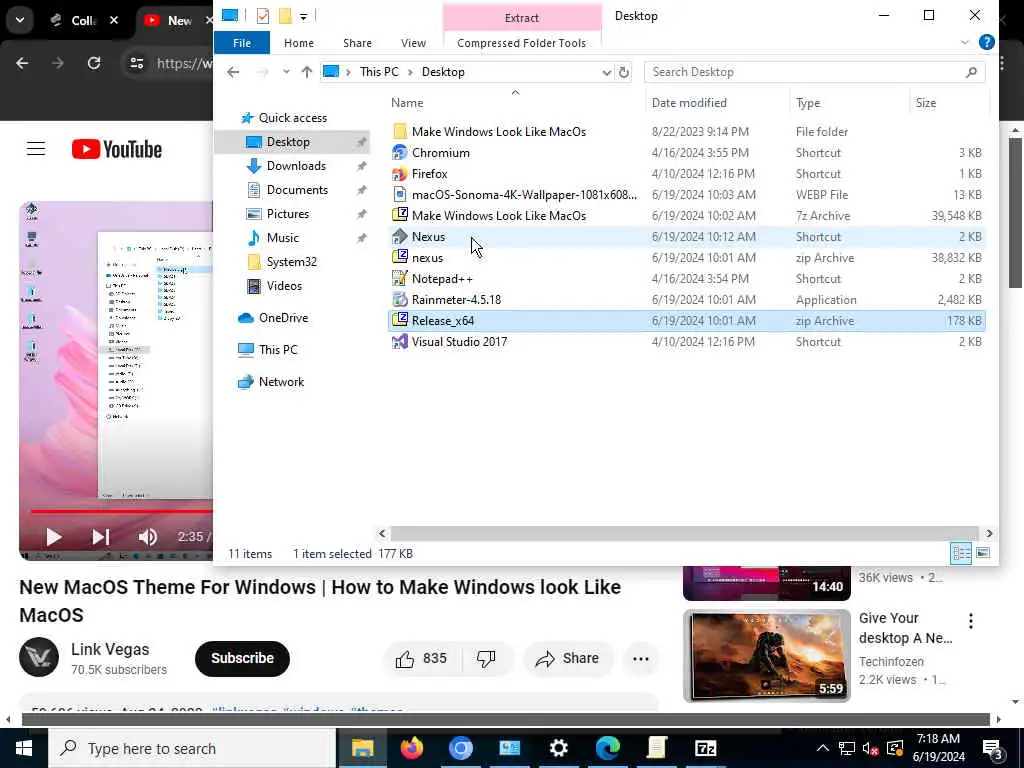
Task: Open the Compressed Folder Tools tab
Action: click(521, 42)
